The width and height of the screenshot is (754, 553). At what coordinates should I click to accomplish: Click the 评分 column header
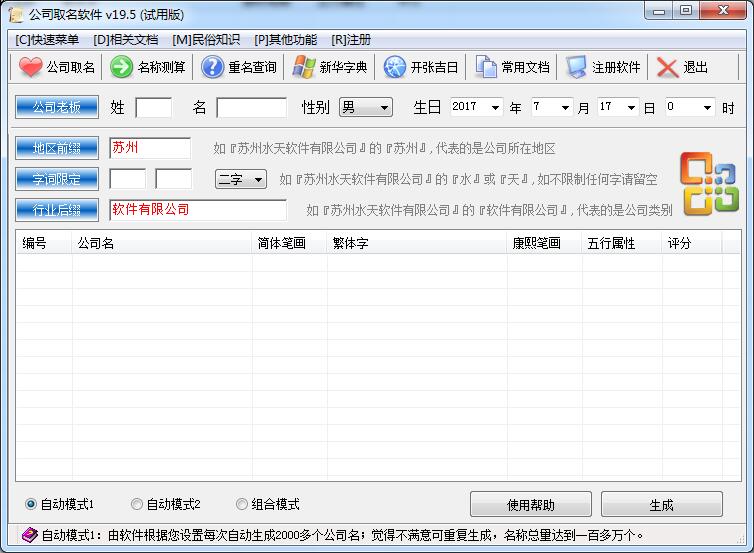click(691, 243)
